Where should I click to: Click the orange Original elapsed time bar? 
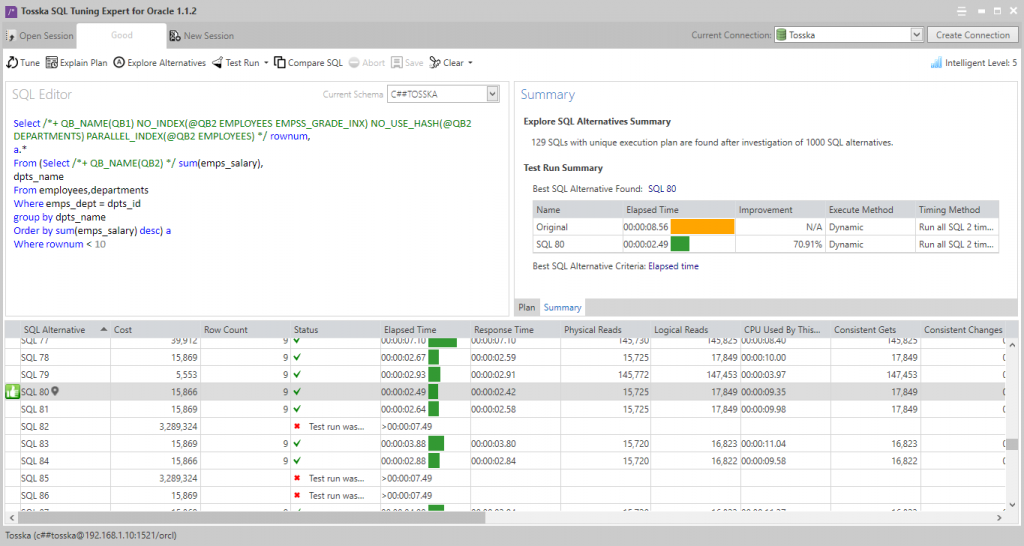point(702,227)
